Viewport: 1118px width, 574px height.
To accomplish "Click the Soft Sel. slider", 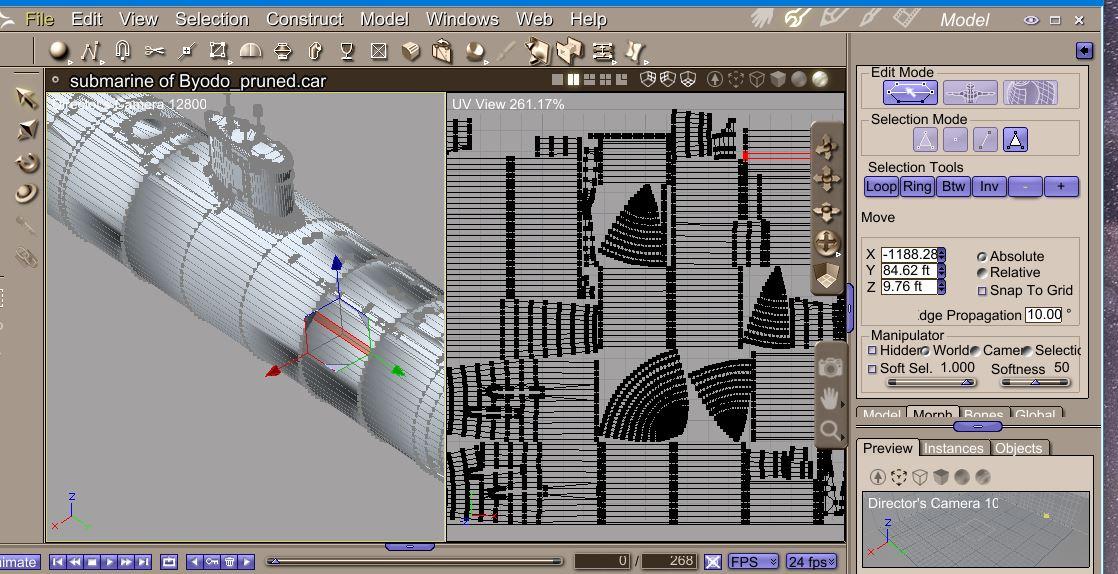I will (x=930, y=383).
